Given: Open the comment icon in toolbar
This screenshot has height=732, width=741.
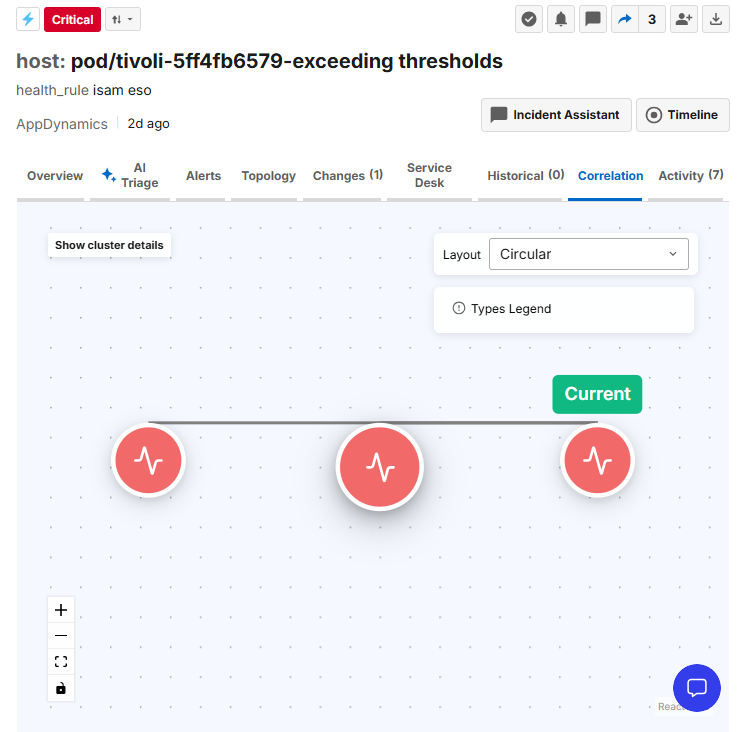Looking at the screenshot, I should click(593, 19).
